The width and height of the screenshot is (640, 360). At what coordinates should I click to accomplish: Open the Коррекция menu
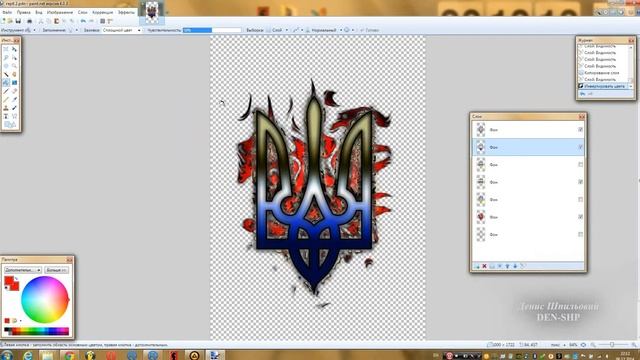coord(102,12)
